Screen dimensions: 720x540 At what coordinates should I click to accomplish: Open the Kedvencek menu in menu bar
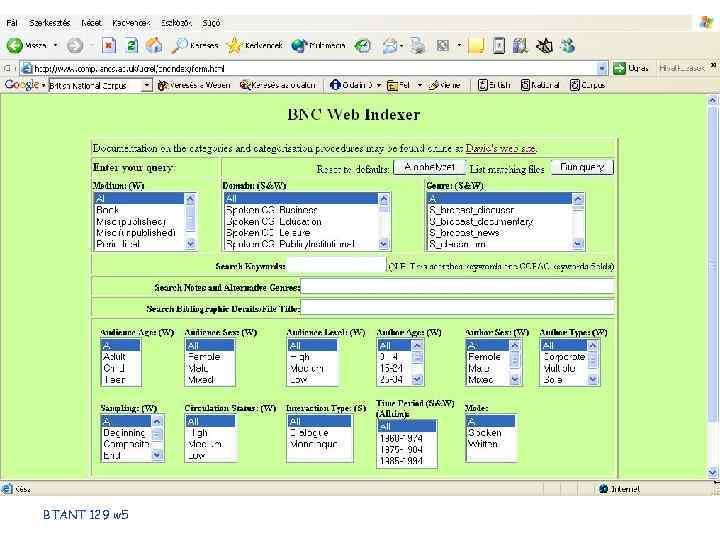pyautogui.click(x=131, y=22)
